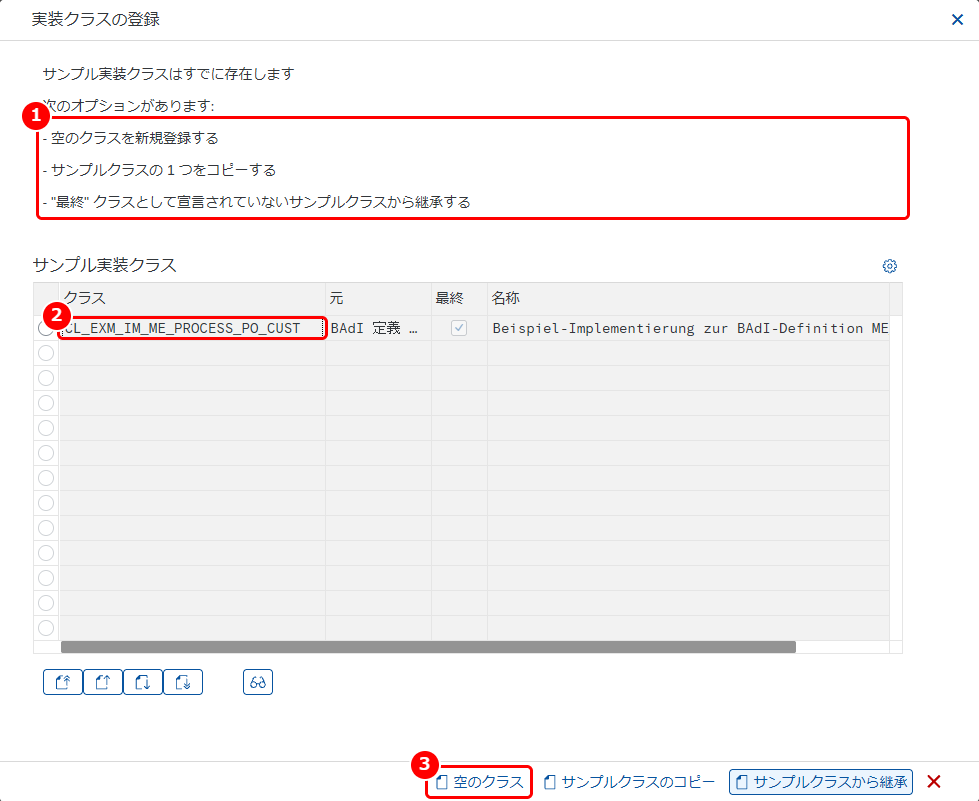979x801 pixels.
Task: Toggle the 最終 checkbox in the first row
Action: pyautogui.click(x=459, y=328)
